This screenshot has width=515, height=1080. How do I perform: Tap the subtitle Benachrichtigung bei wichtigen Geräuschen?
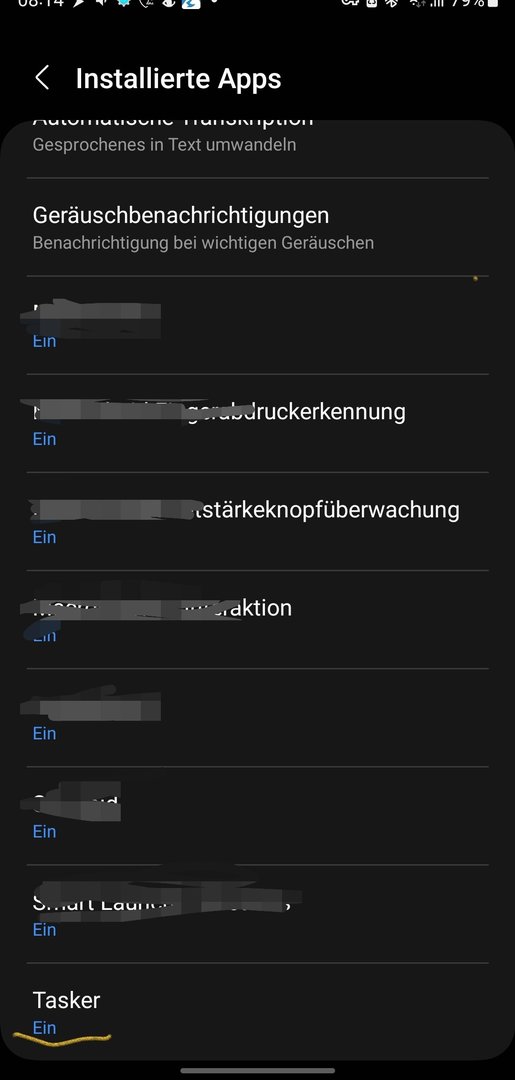pos(203,243)
